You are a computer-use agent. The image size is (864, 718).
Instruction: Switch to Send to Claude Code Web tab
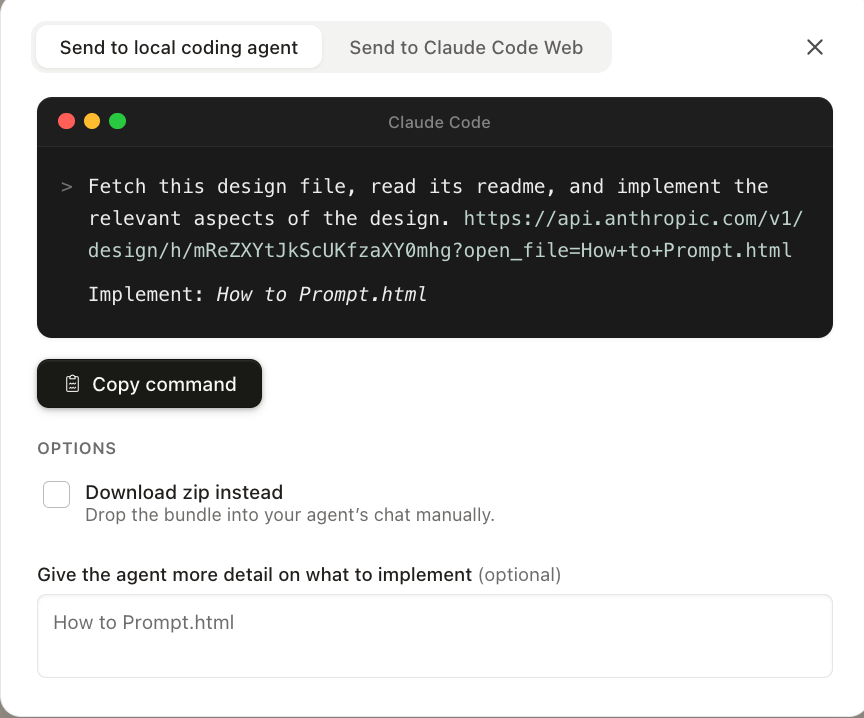point(466,47)
